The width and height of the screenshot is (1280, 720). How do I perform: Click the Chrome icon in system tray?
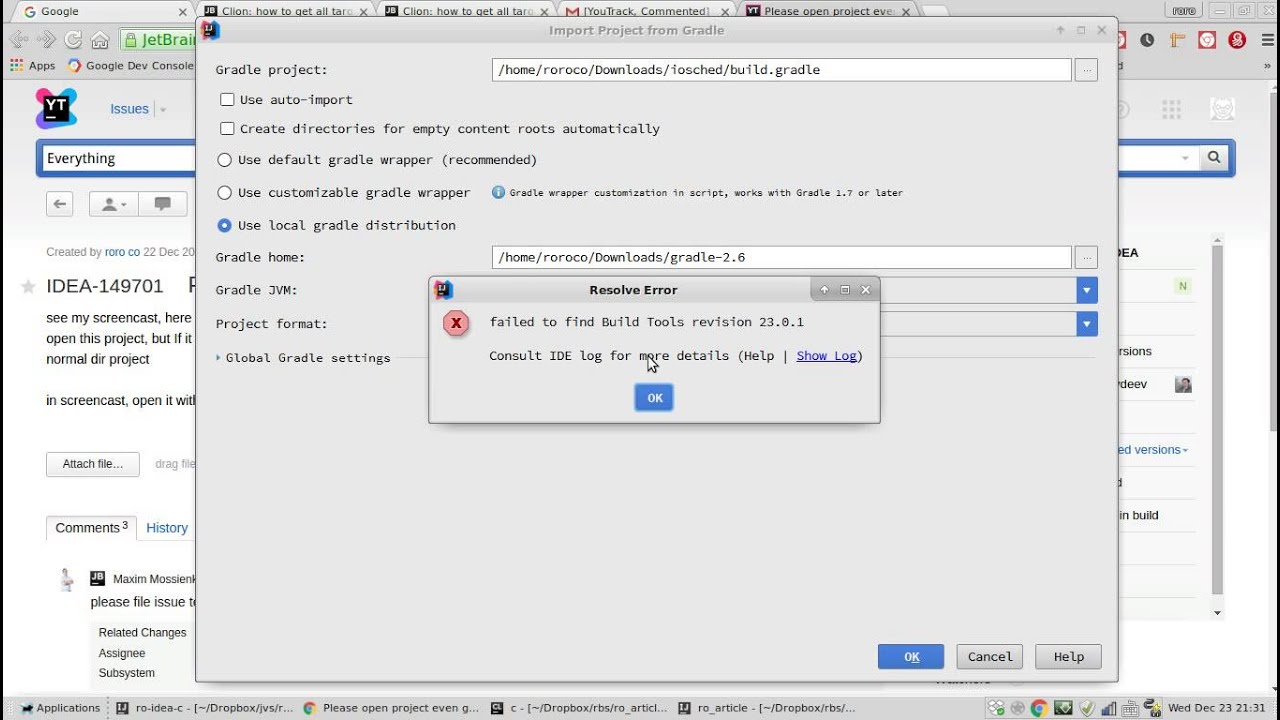1039,708
